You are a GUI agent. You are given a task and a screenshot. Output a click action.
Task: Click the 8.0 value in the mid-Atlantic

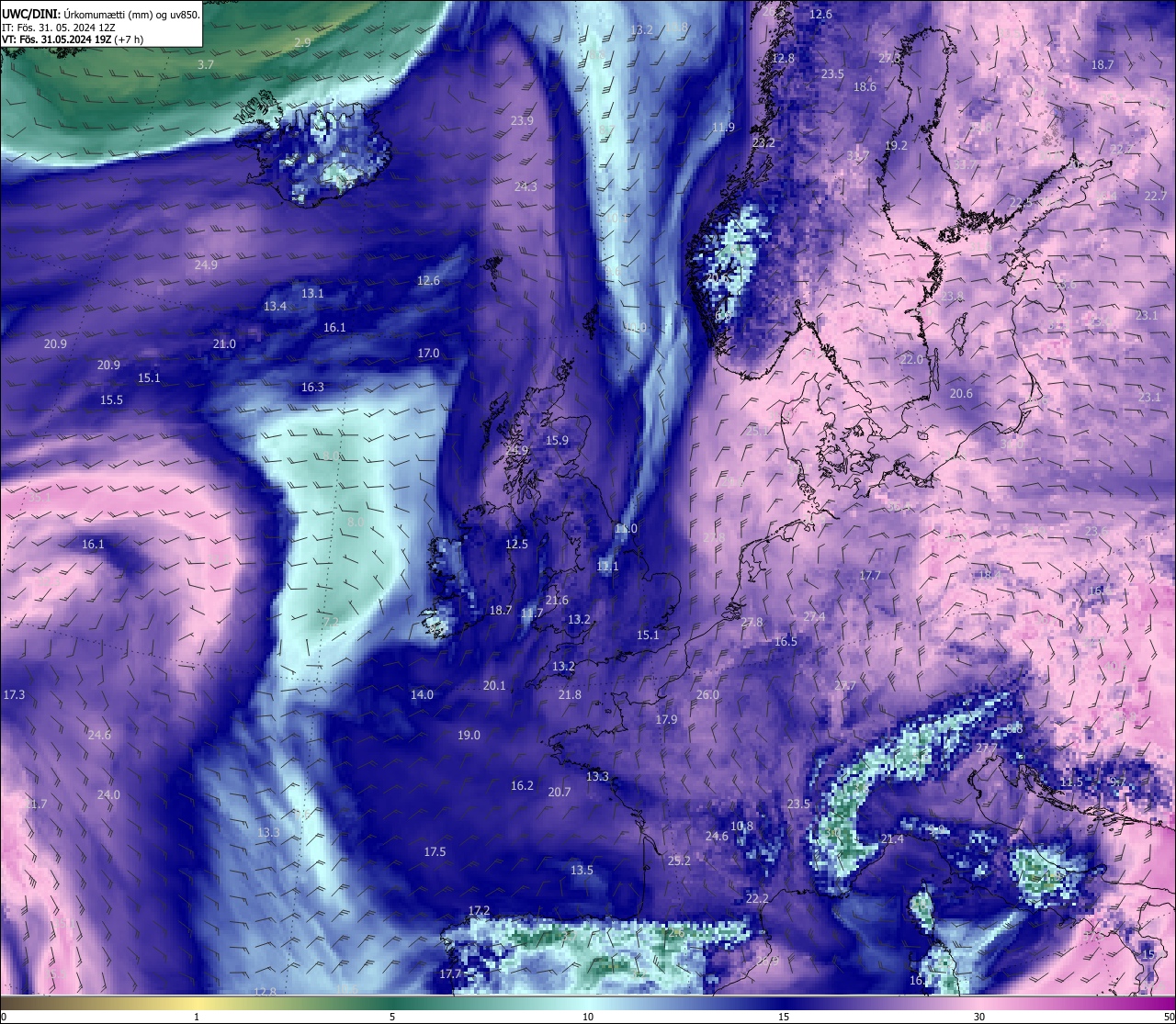356,522
